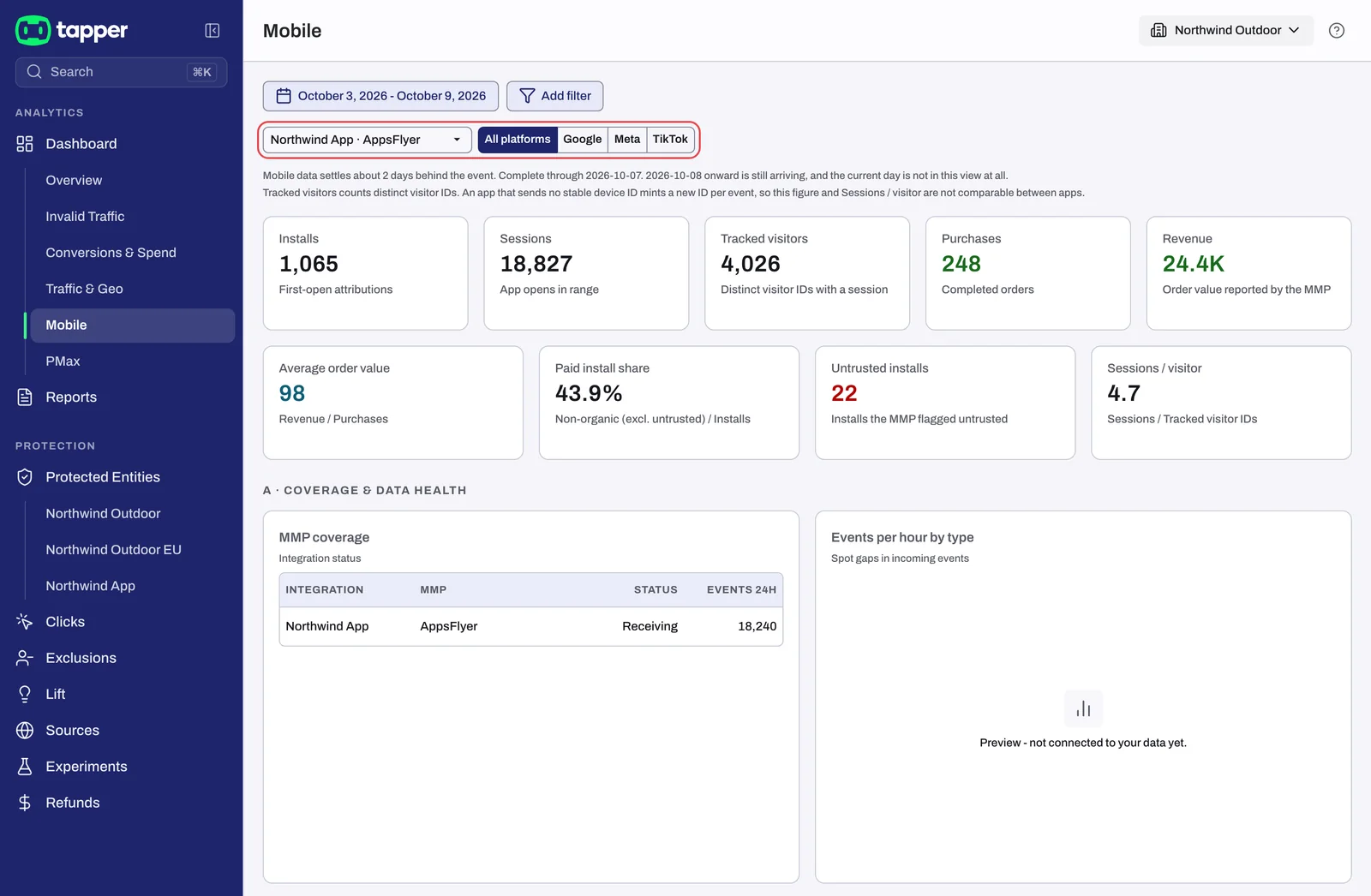The width and height of the screenshot is (1371, 896).
Task: Click the Northwind App integration table cell
Action: pos(326,626)
